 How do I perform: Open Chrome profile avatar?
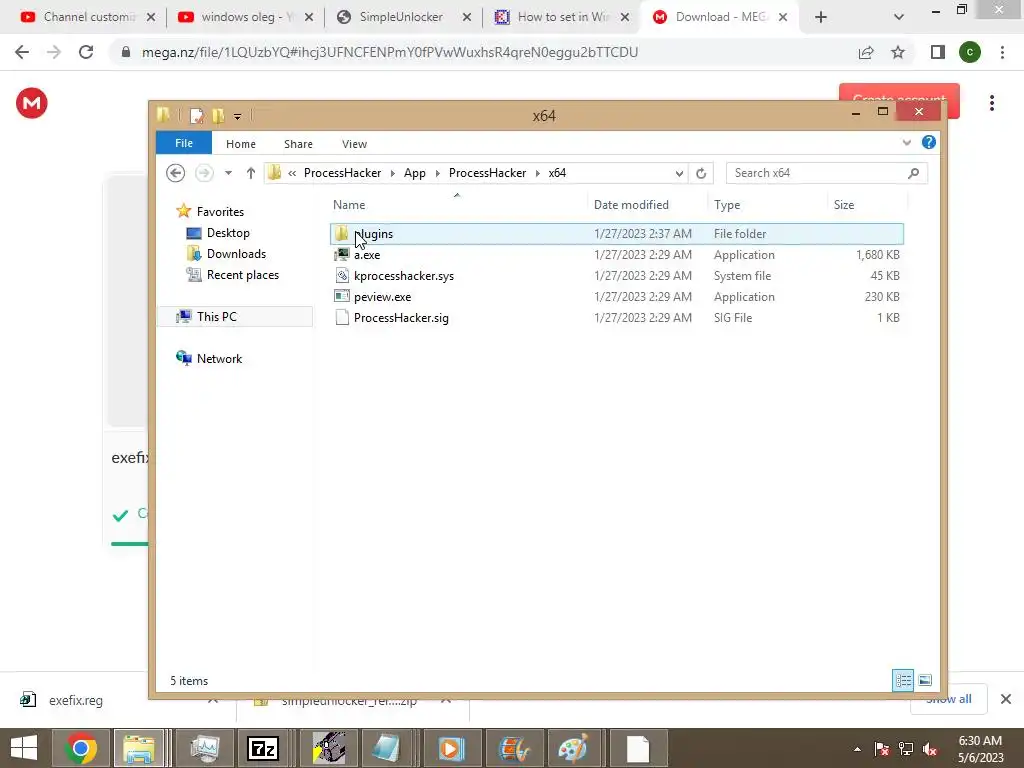(970, 52)
